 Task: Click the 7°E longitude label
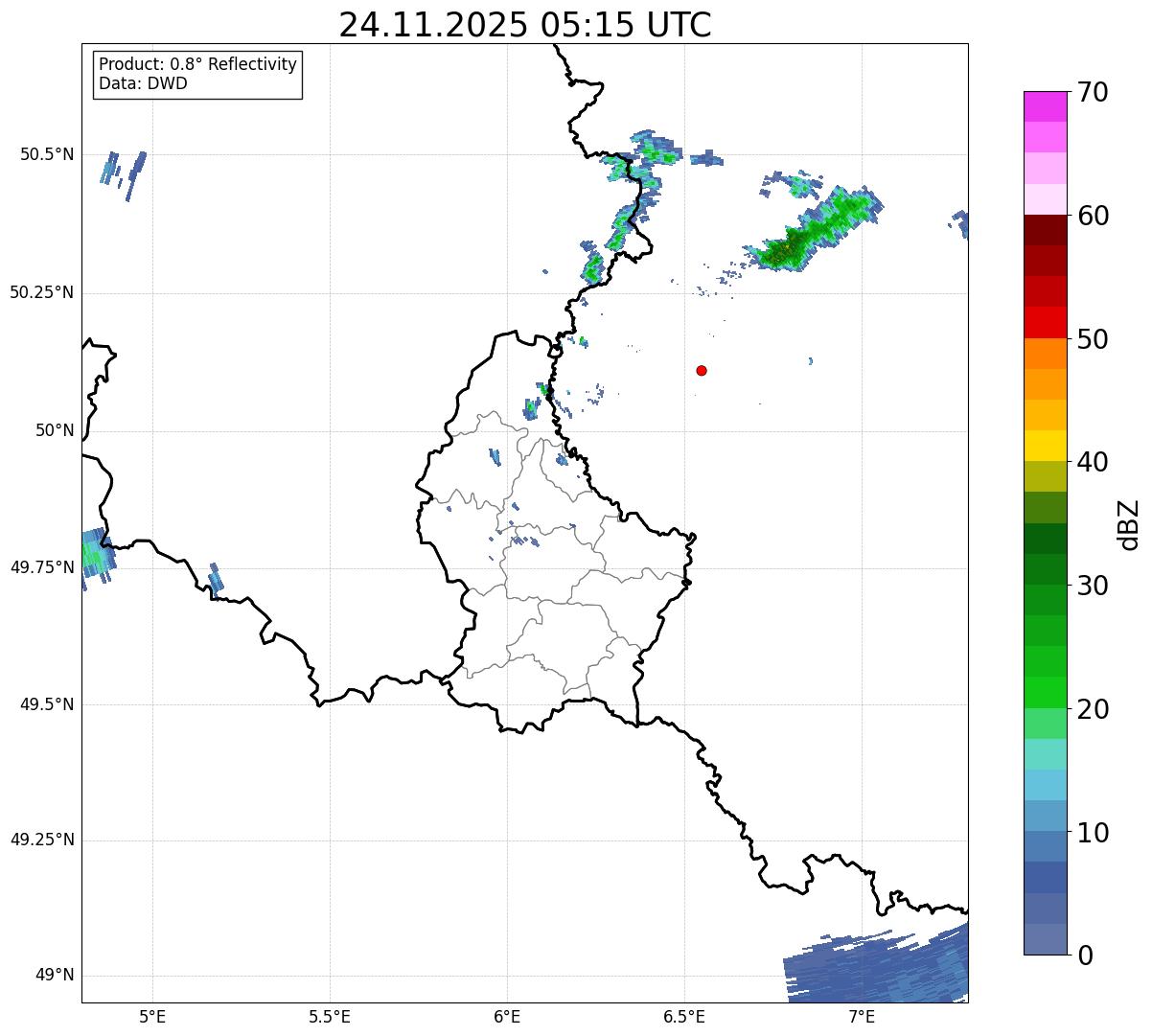click(x=862, y=1016)
